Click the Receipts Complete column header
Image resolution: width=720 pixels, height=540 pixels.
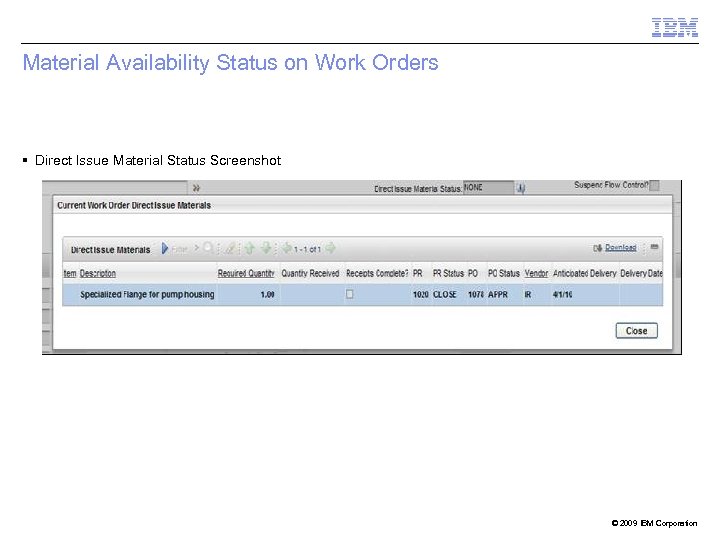click(x=377, y=273)
